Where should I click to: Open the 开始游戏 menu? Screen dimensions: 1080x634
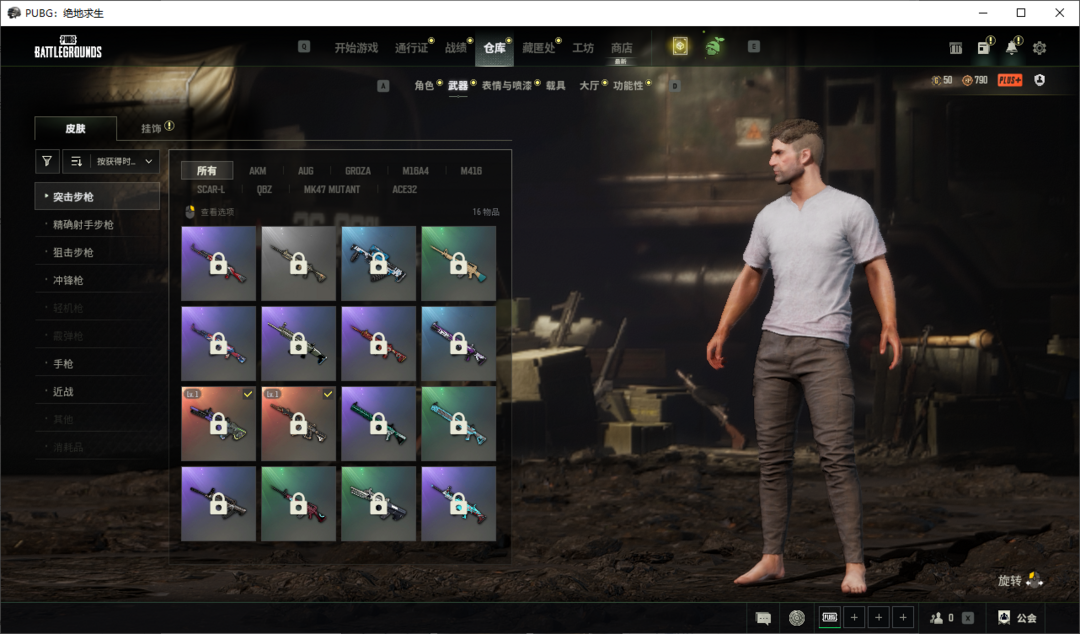[x=356, y=48]
